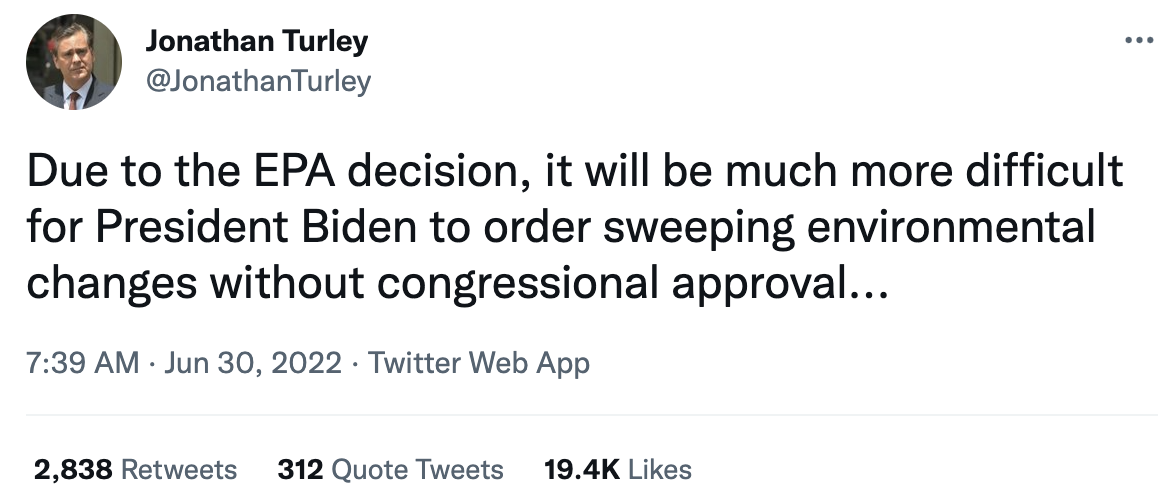Open the three-dot more options menu
The height and width of the screenshot is (500, 1166).
(x=1133, y=42)
